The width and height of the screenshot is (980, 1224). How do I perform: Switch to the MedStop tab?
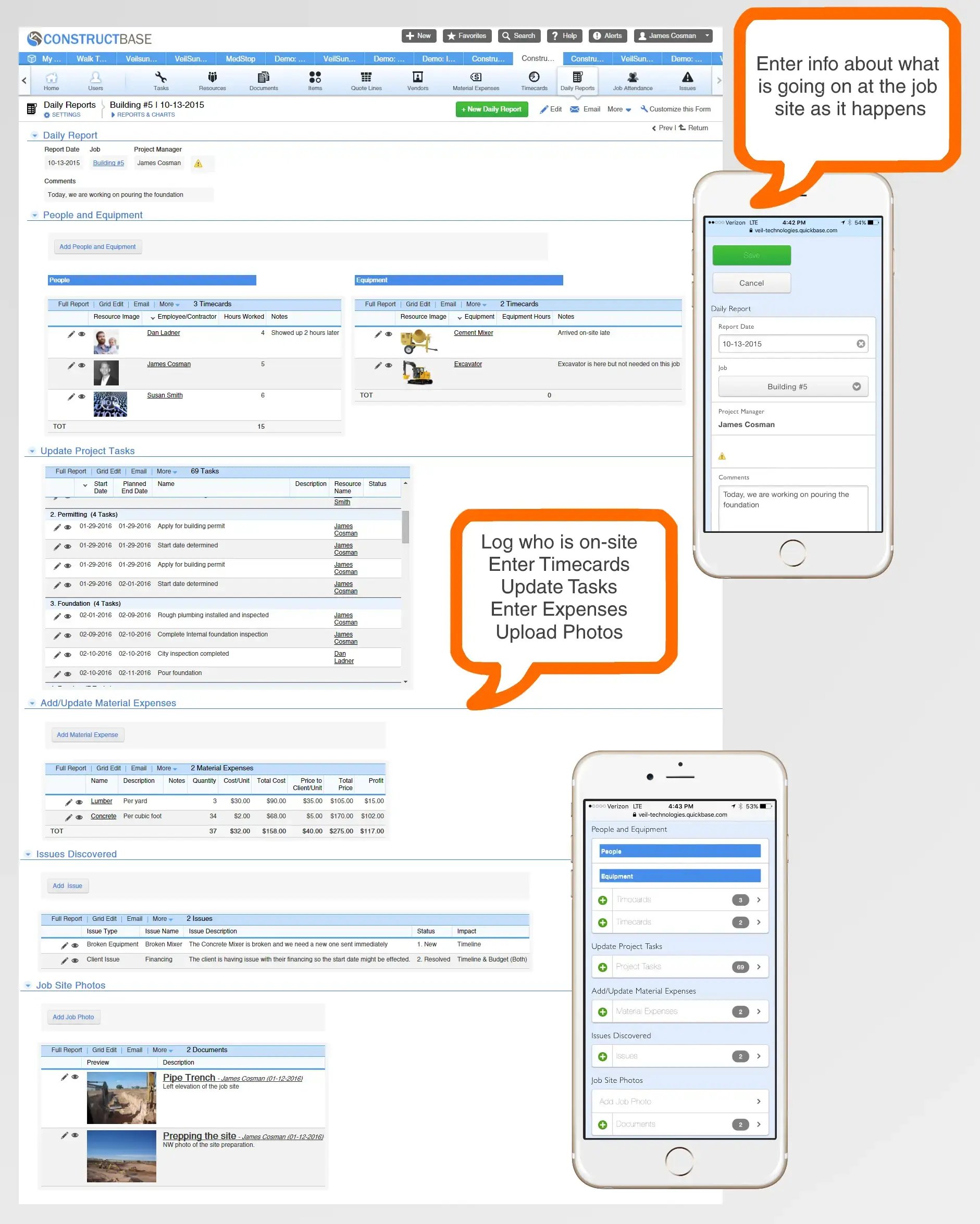[x=241, y=58]
